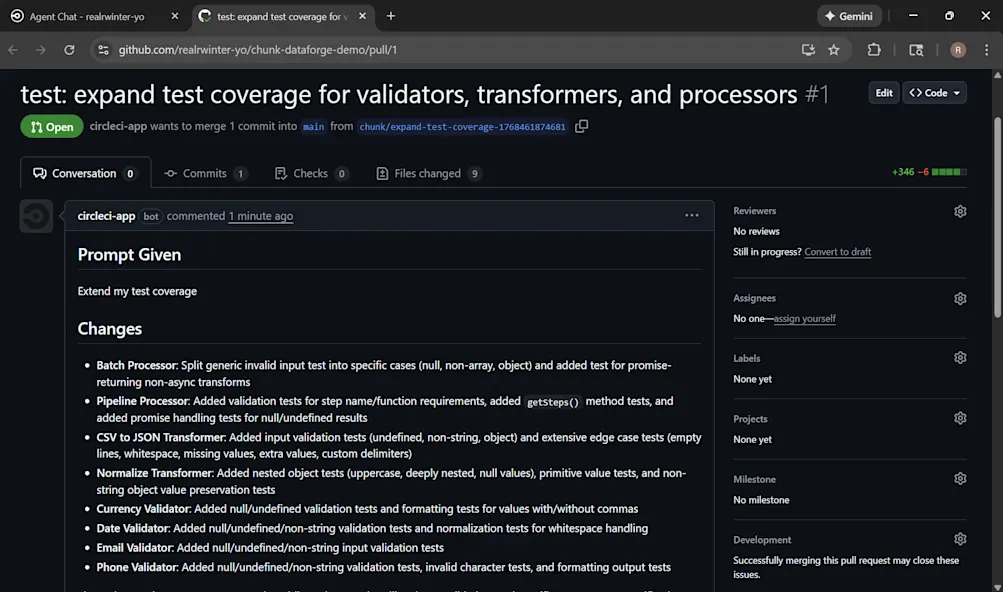
Task: Close the Agent Chat tab
Action: point(175,16)
